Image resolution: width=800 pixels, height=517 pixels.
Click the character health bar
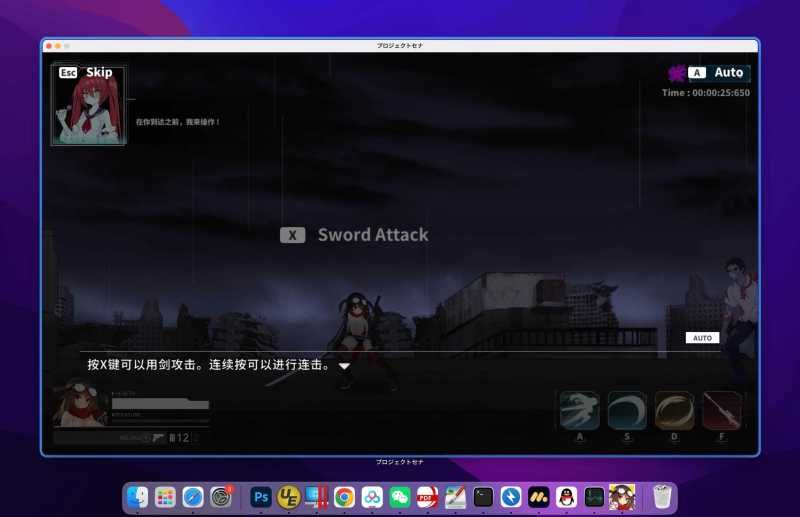click(x=160, y=405)
